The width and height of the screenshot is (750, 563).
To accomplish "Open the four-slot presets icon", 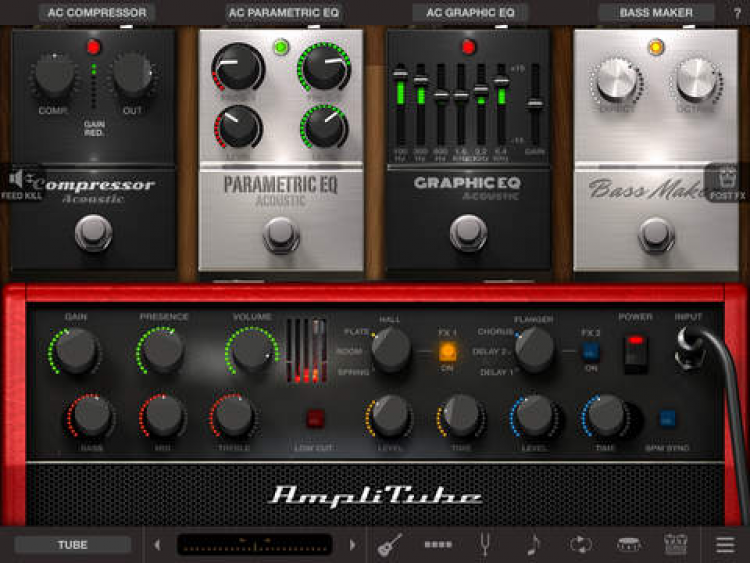I will click(438, 544).
